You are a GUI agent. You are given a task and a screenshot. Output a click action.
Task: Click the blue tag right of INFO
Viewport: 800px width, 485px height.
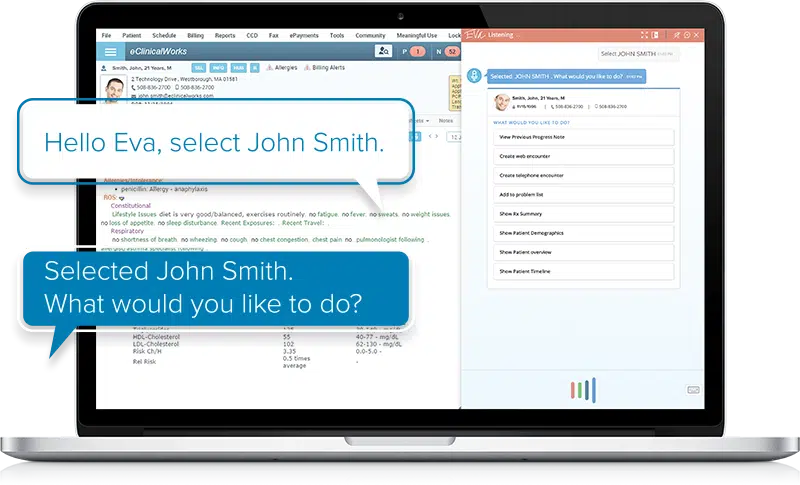click(238, 68)
